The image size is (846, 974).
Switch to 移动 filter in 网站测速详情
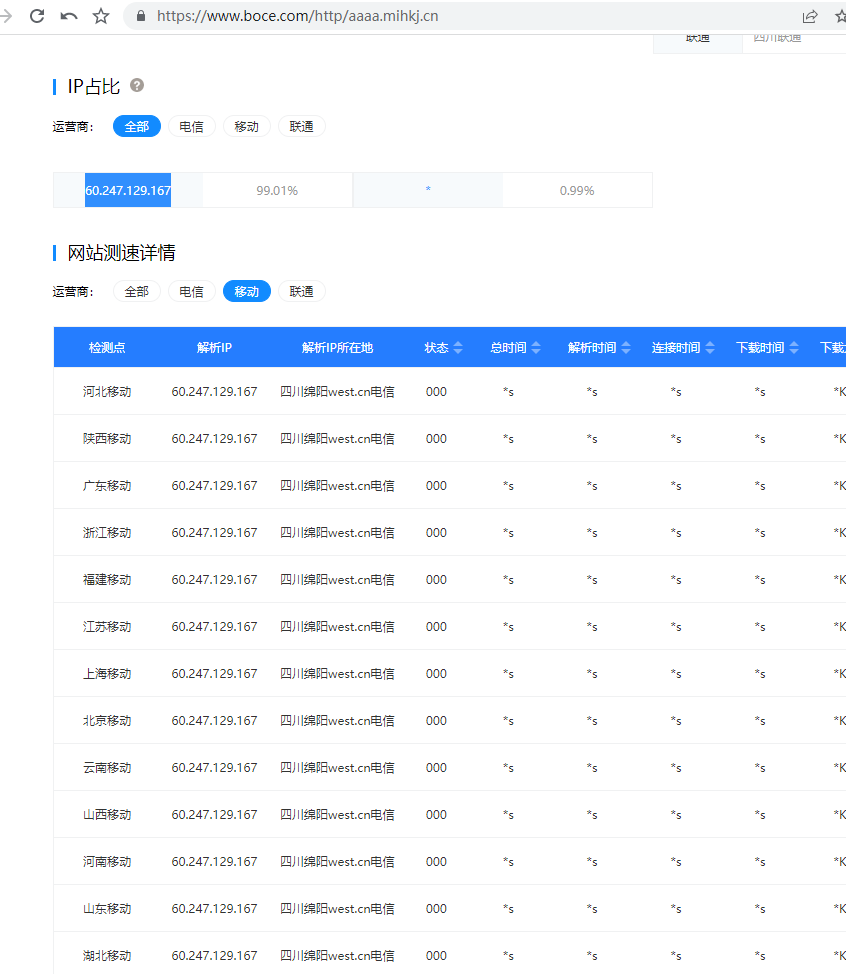pyautogui.click(x=246, y=292)
